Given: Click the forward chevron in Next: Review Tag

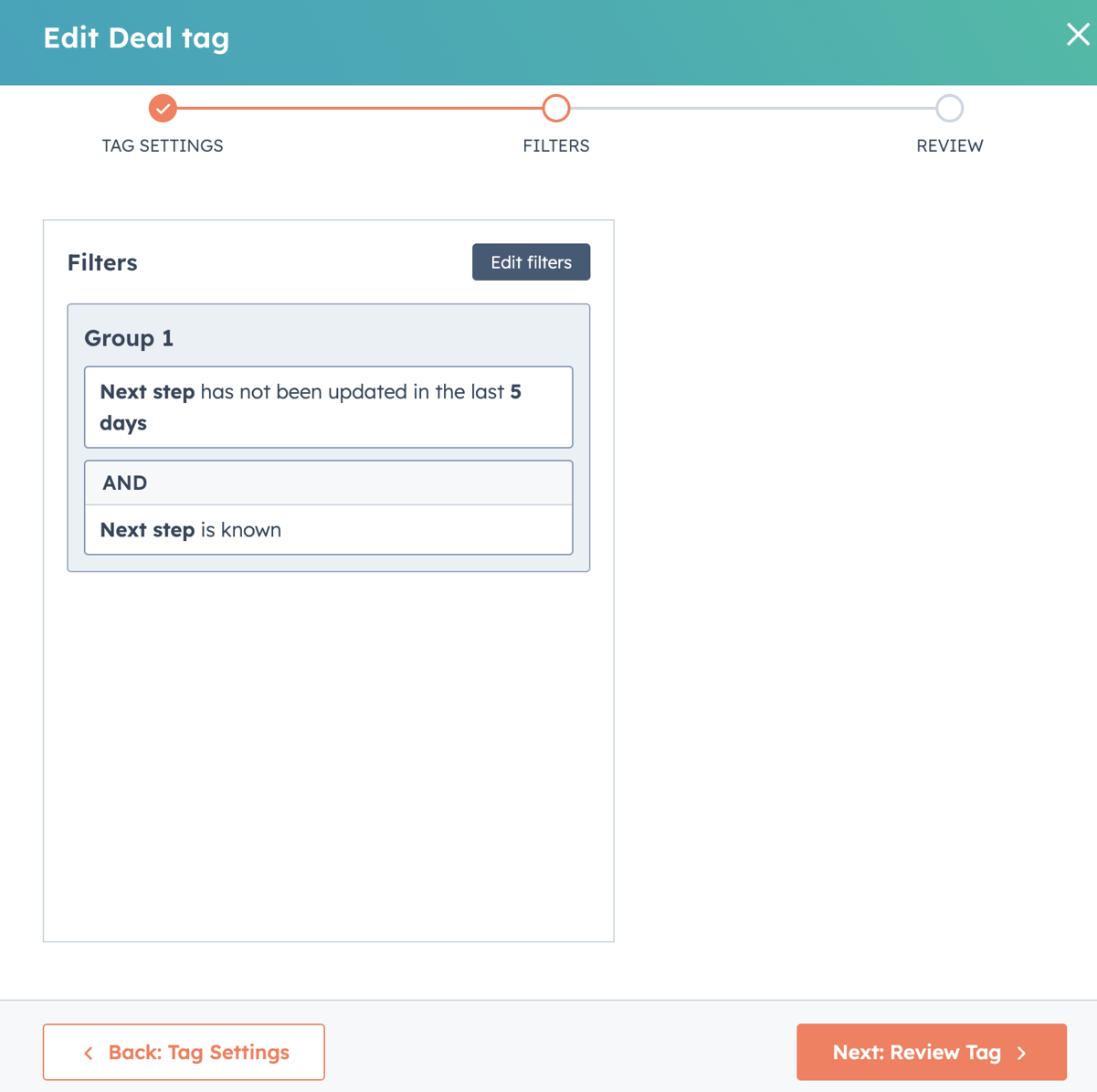Looking at the screenshot, I should click(1020, 1052).
